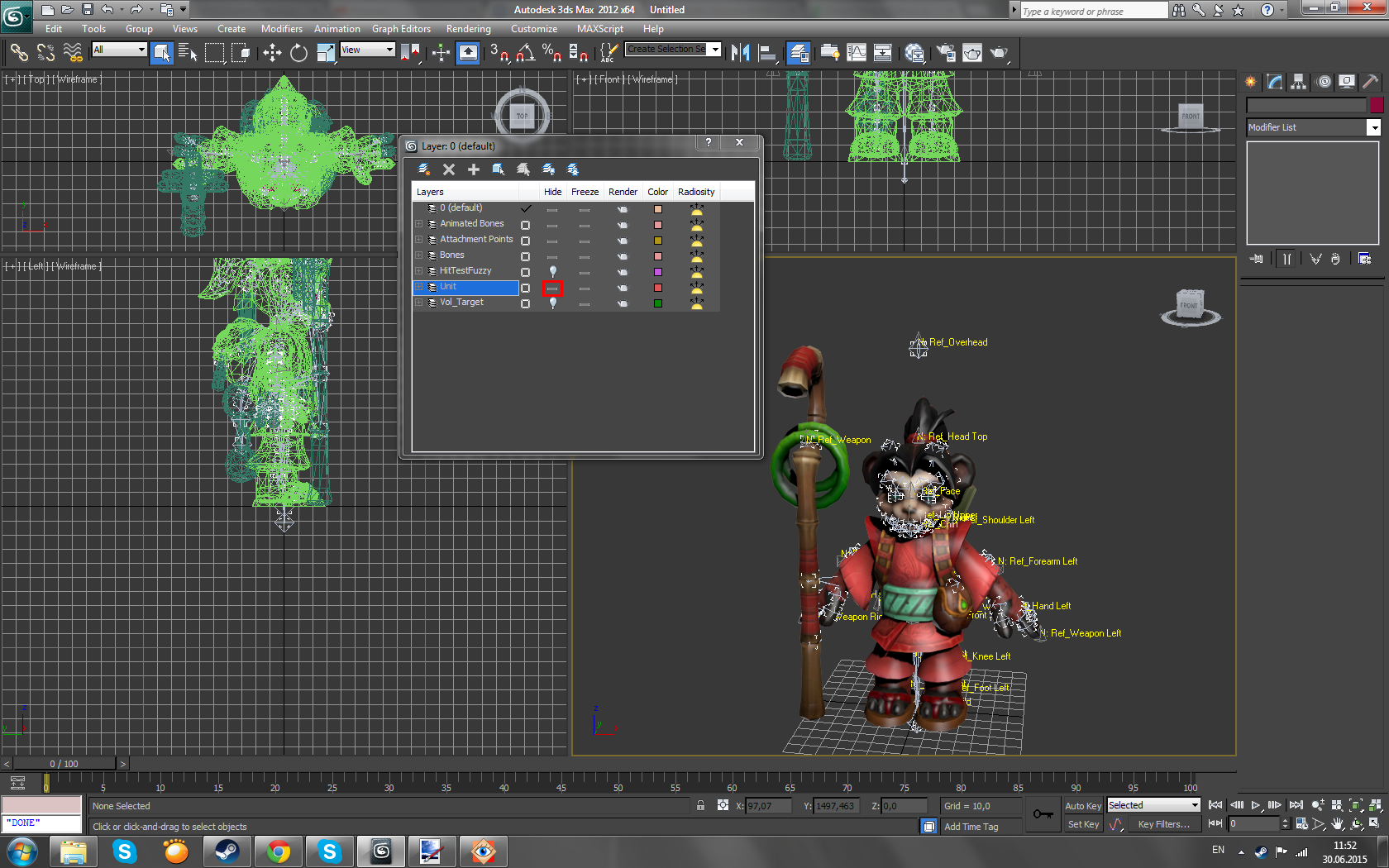Image resolution: width=1389 pixels, height=868 pixels.
Task: Click the Unit layer color swatch
Action: pyautogui.click(x=658, y=288)
